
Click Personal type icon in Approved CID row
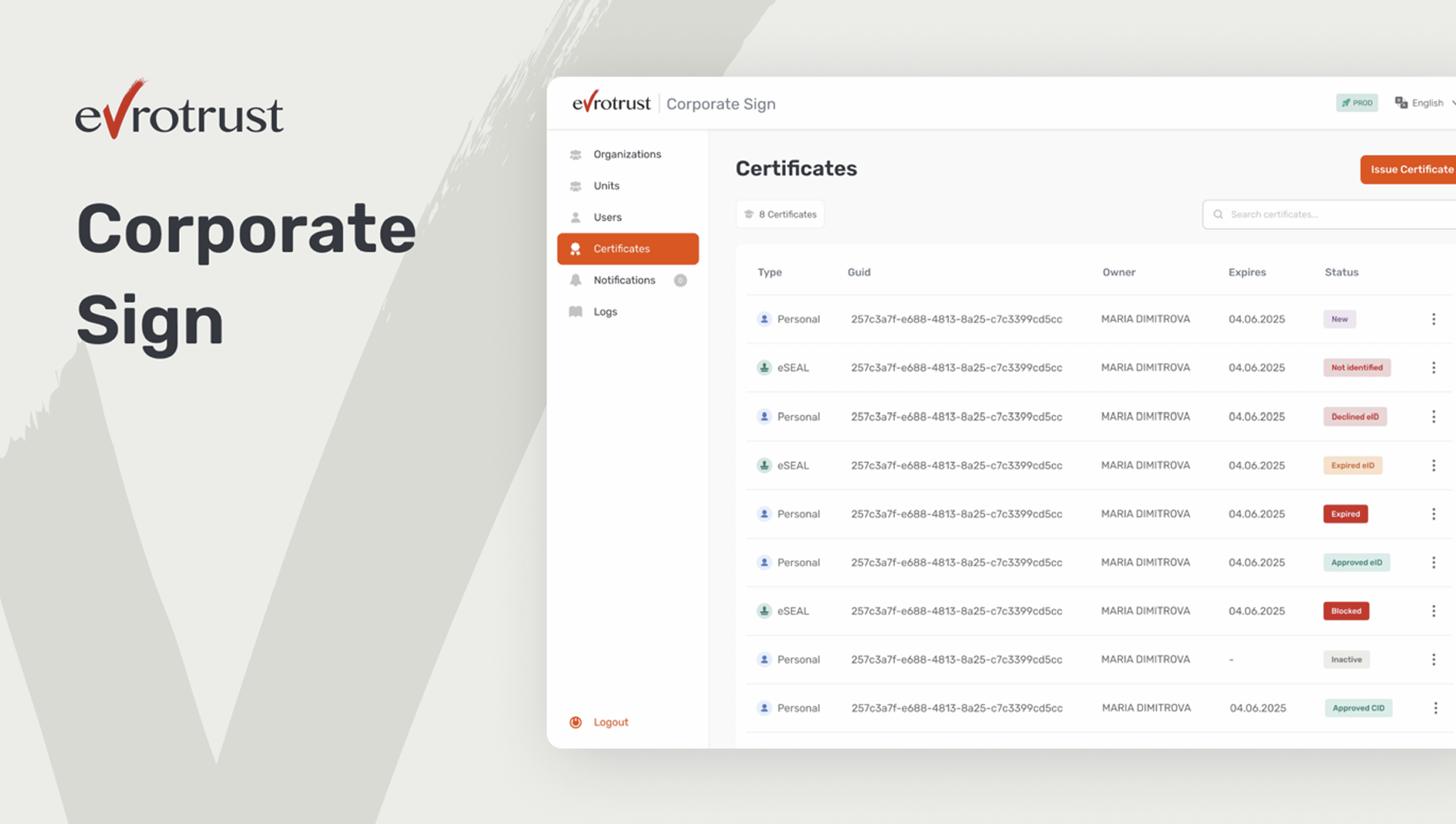[764, 708]
